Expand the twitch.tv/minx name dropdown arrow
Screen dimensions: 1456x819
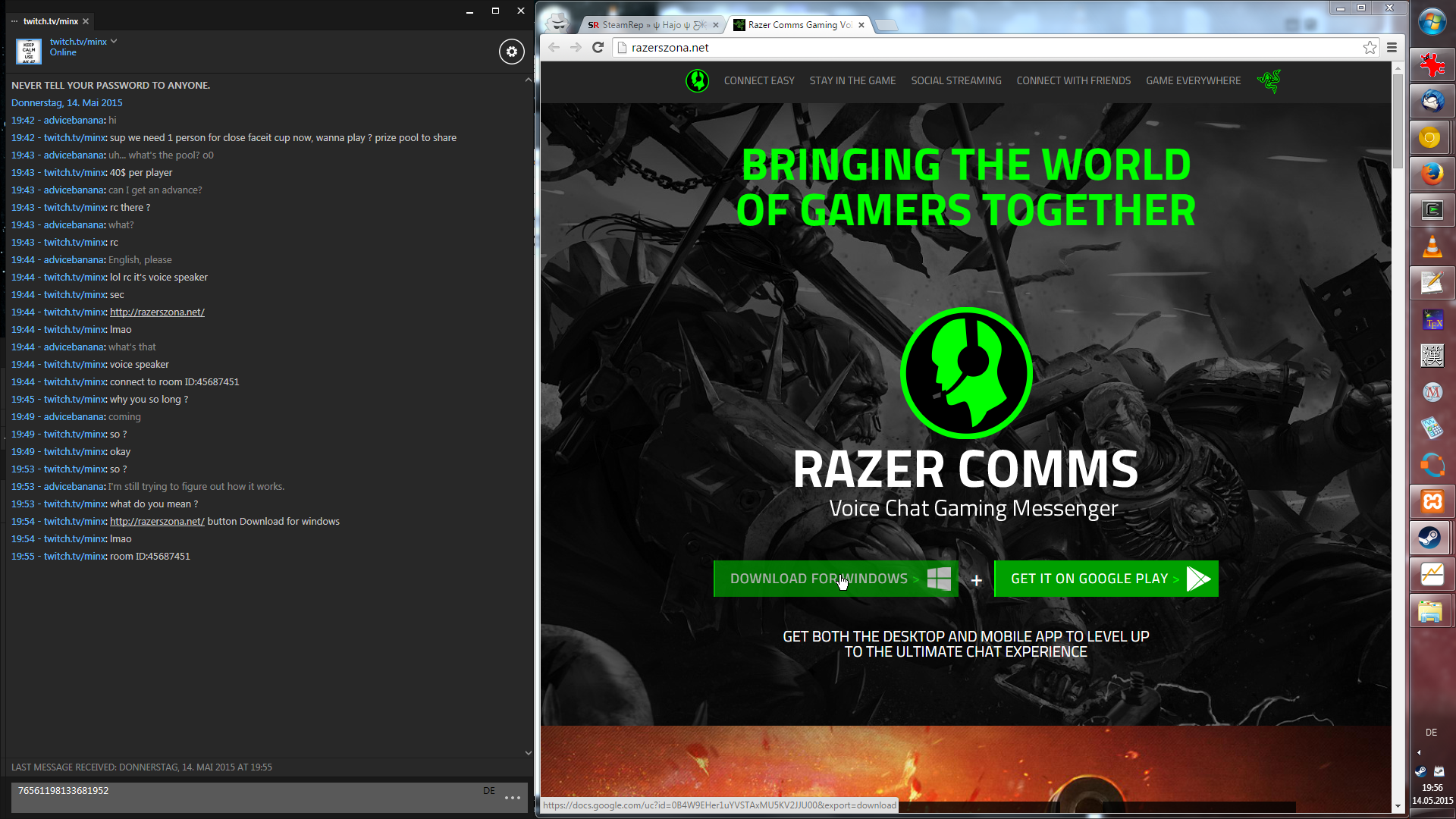coord(114,42)
